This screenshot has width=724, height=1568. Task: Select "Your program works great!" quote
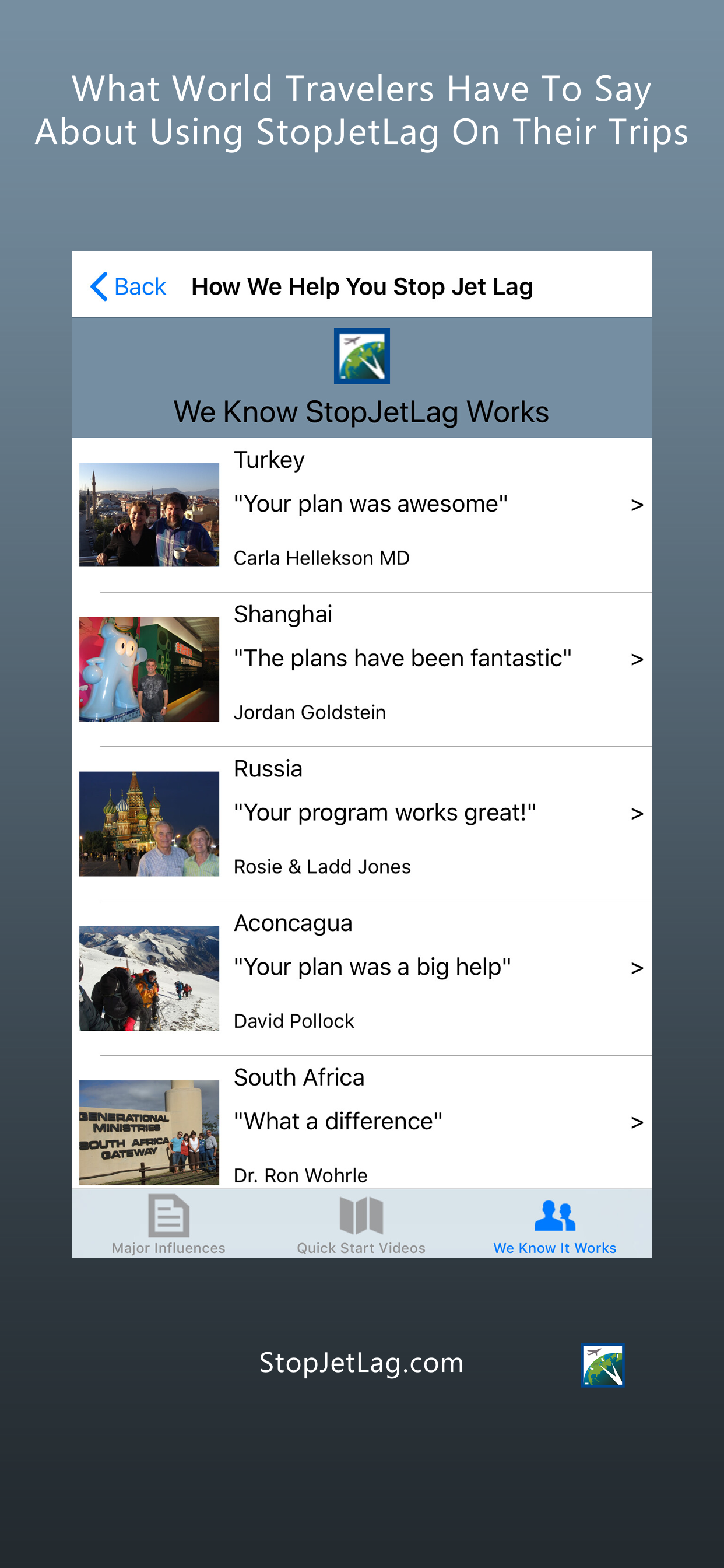[x=385, y=813]
